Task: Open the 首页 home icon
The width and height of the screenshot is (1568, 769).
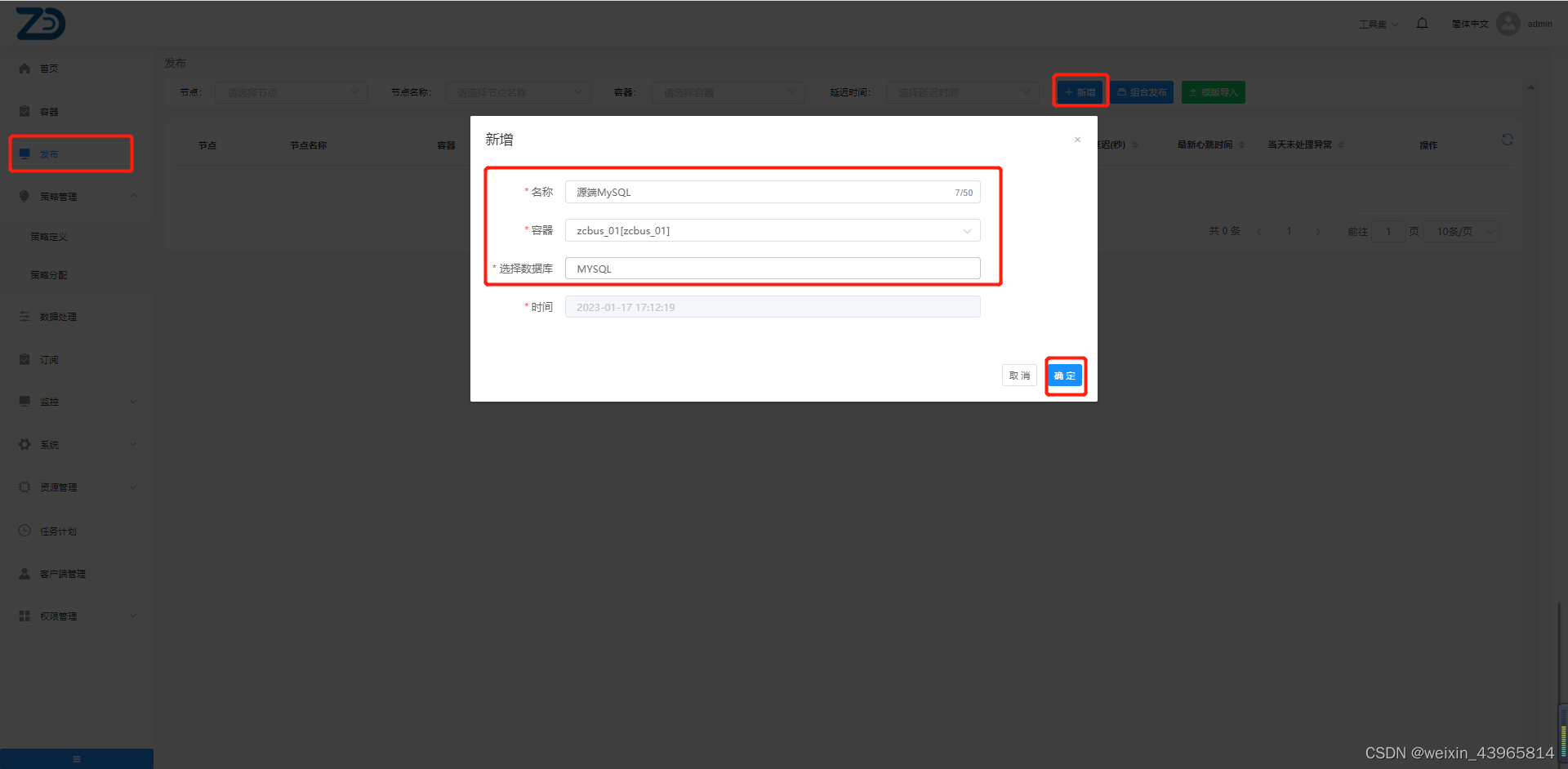Action: [24, 69]
